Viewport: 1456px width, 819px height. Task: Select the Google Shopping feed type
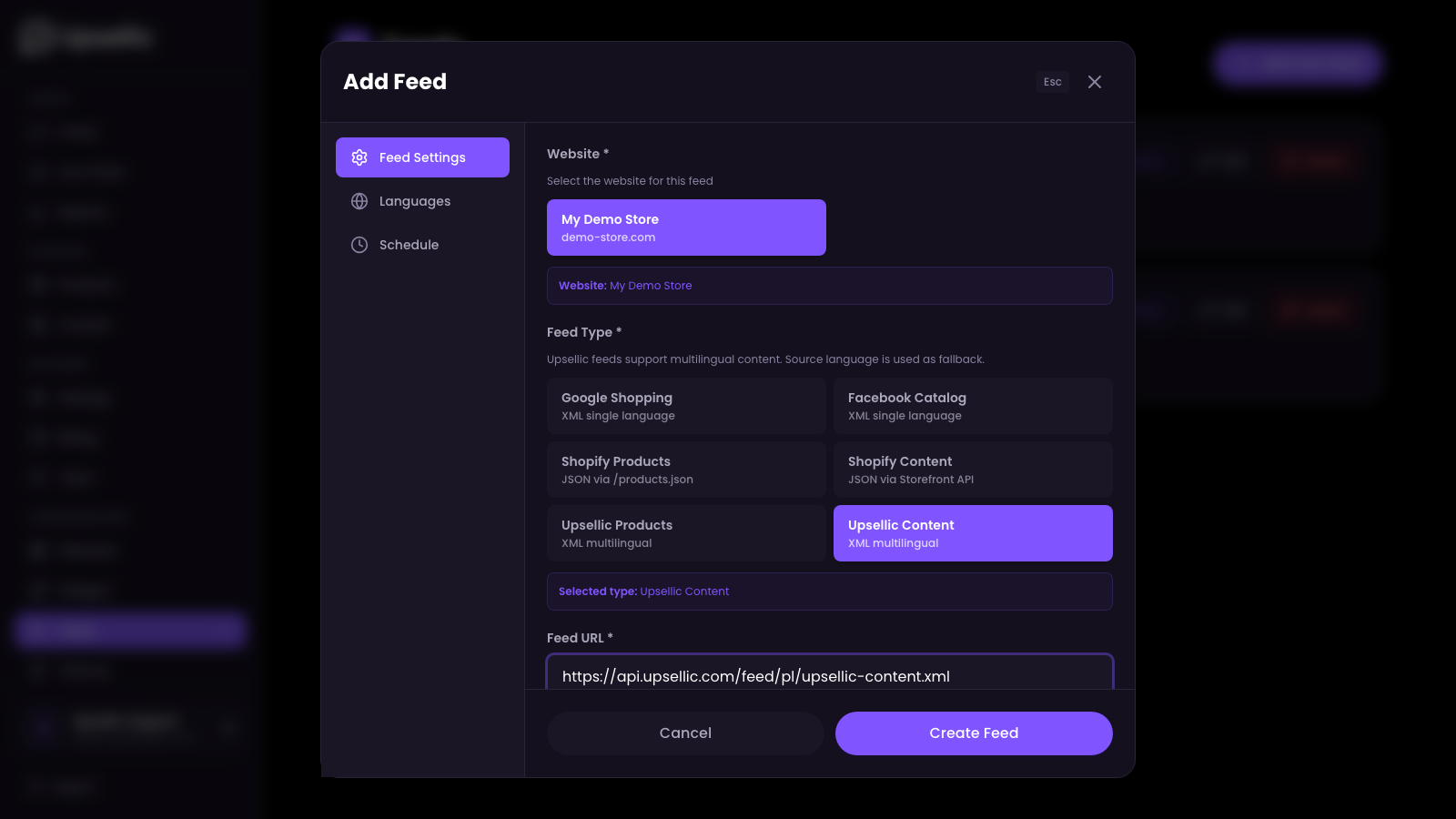pyautogui.click(x=686, y=405)
